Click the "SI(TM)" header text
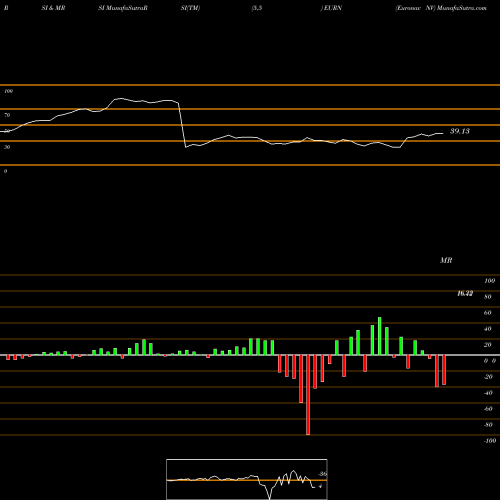 (x=190, y=8)
